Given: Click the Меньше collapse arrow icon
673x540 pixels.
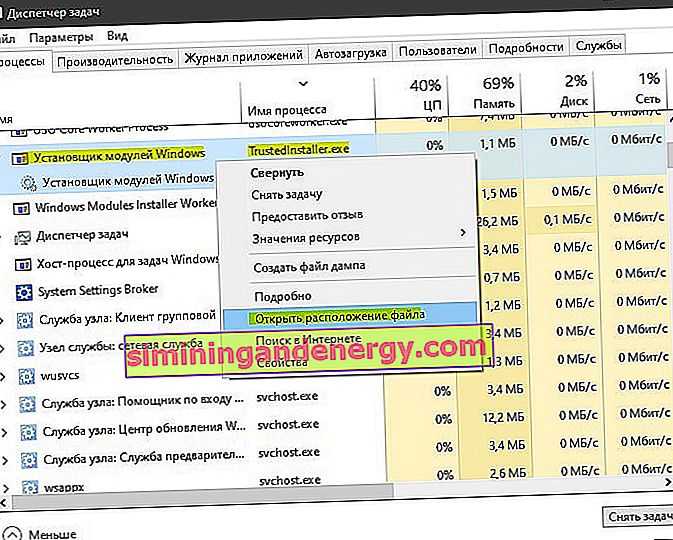Looking at the screenshot, I should click(12, 533).
